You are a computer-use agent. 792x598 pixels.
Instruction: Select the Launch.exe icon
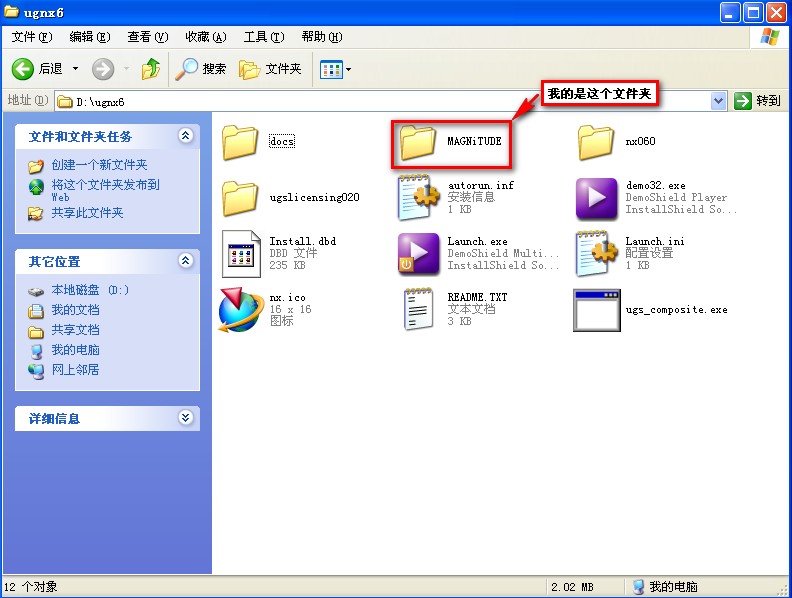(418, 254)
